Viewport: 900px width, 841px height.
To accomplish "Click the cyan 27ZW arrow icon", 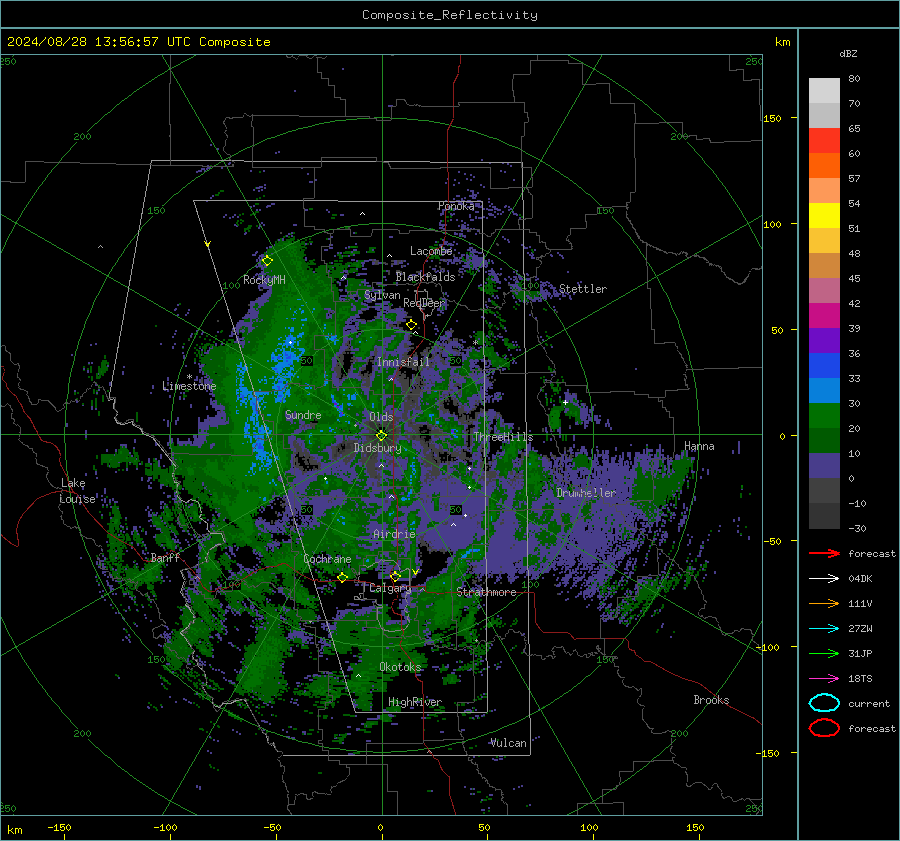I will click(824, 628).
